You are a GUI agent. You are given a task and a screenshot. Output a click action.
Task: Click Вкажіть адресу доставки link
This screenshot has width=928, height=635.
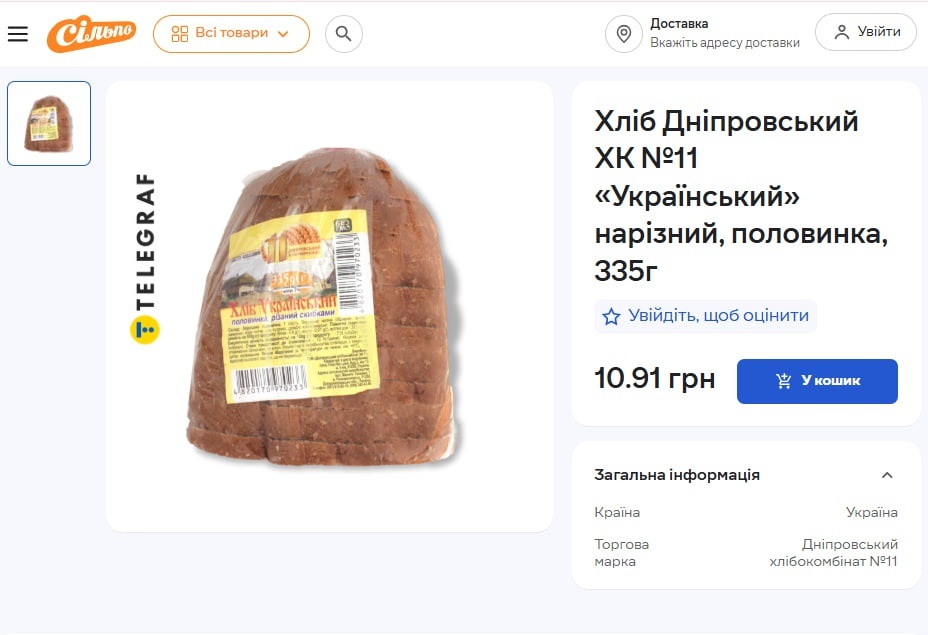click(x=725, y=43)
